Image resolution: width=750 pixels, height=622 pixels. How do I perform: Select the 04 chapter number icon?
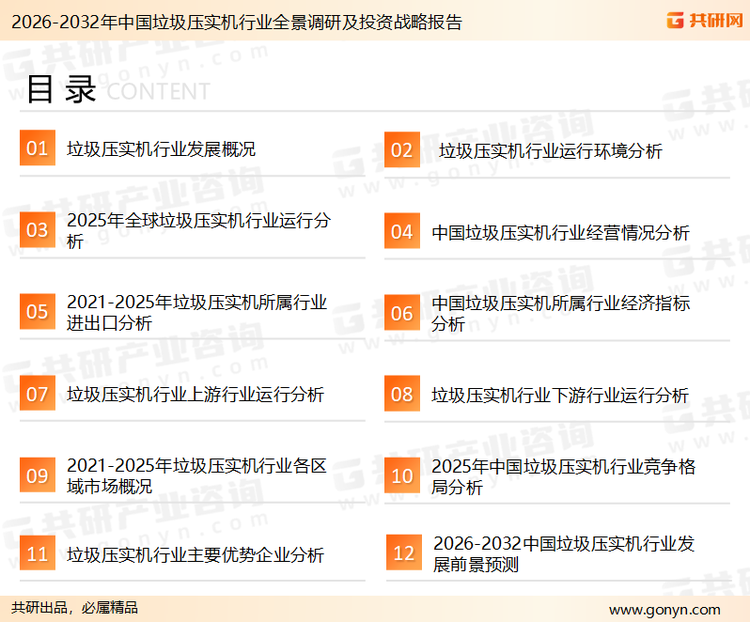(x=401, y=232)
